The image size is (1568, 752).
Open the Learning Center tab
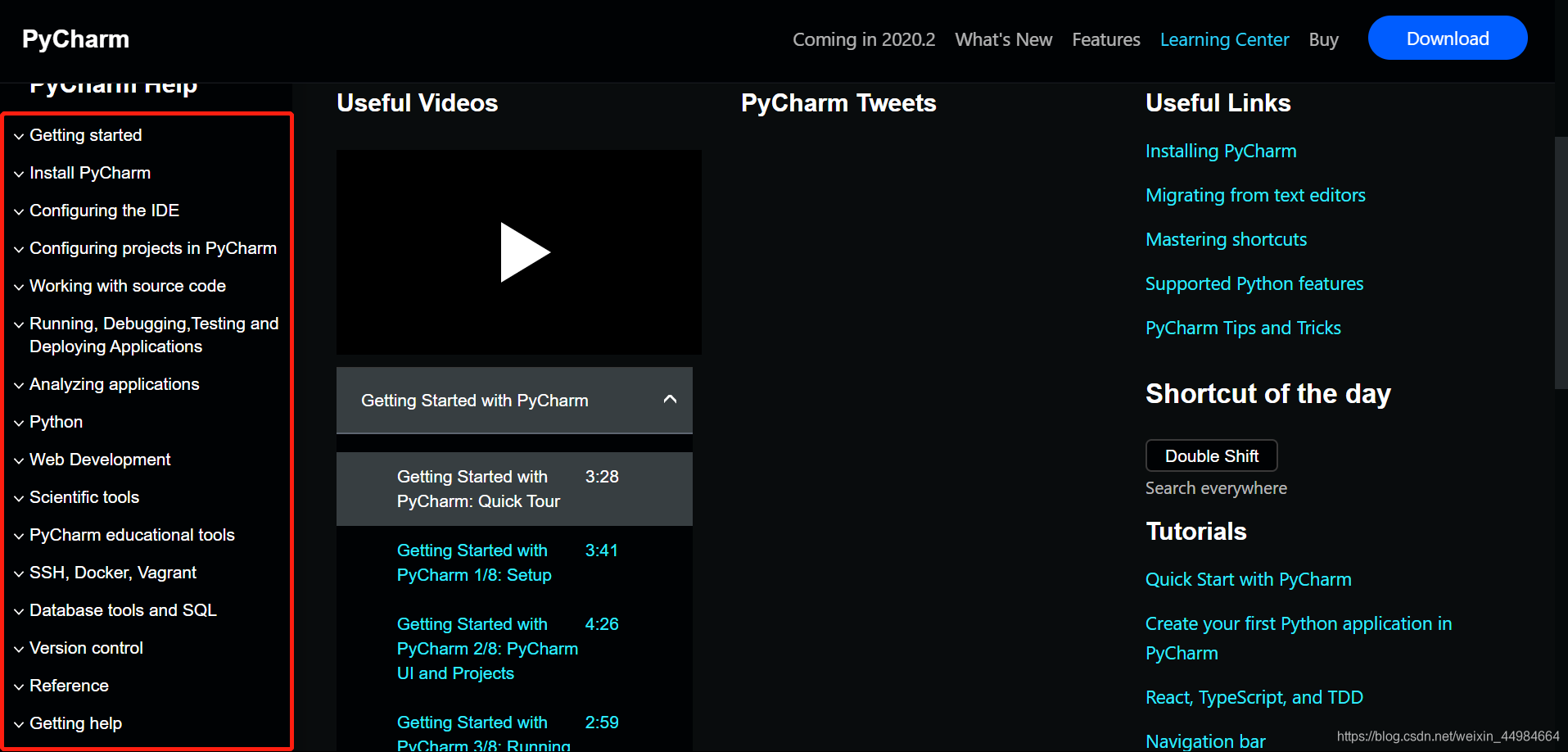coord(1224,39)
